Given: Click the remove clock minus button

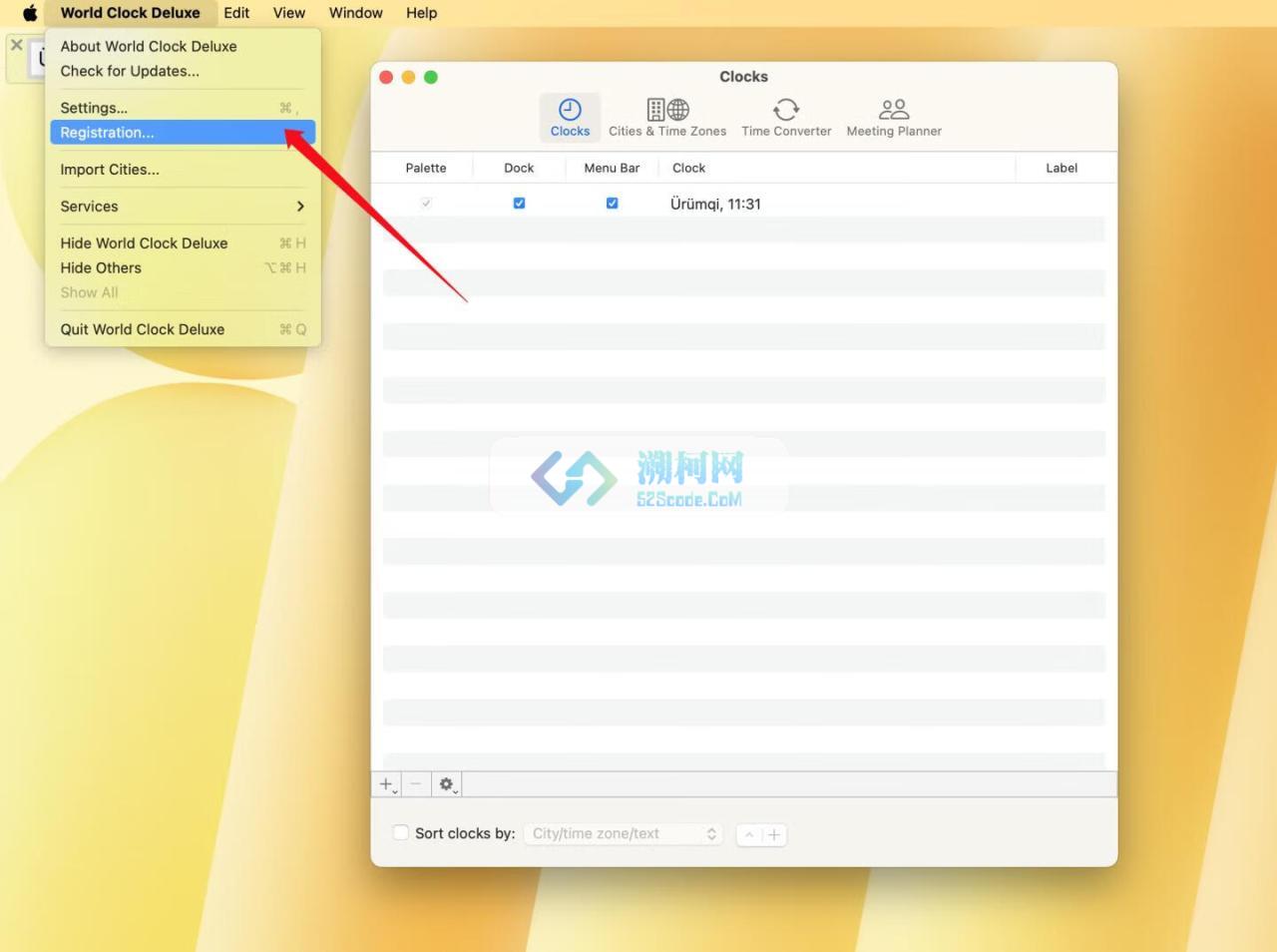Looking at the screenshot, I should coord(416,784).
